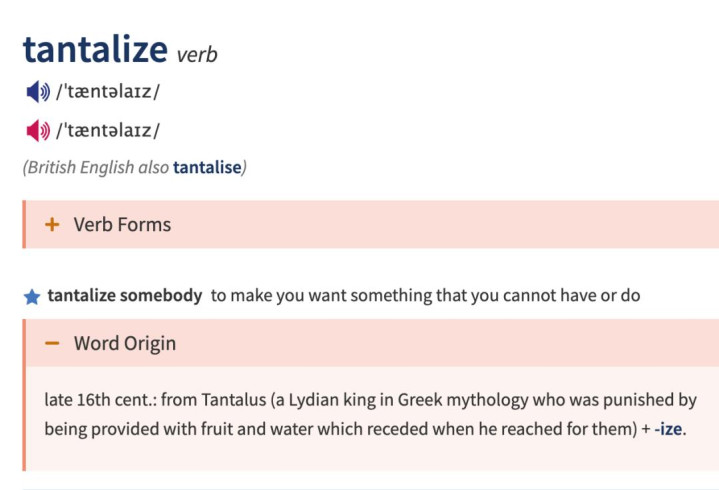The height and width of the screenshot is (490, 719).
Task: Play the blue British pronunciation audio
Action: coord(37,93)
